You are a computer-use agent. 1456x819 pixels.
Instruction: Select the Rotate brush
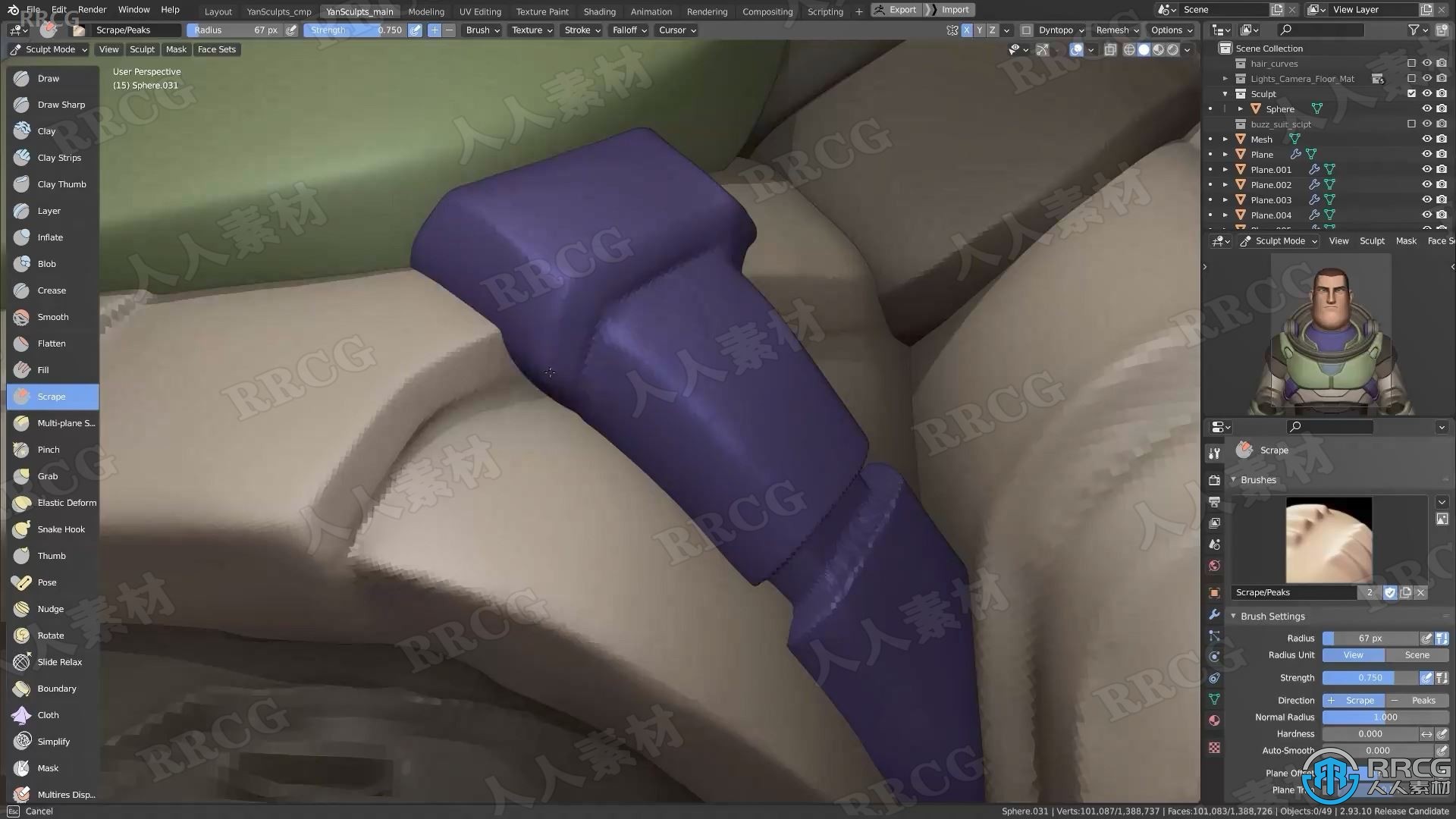(x=52, y=635)
